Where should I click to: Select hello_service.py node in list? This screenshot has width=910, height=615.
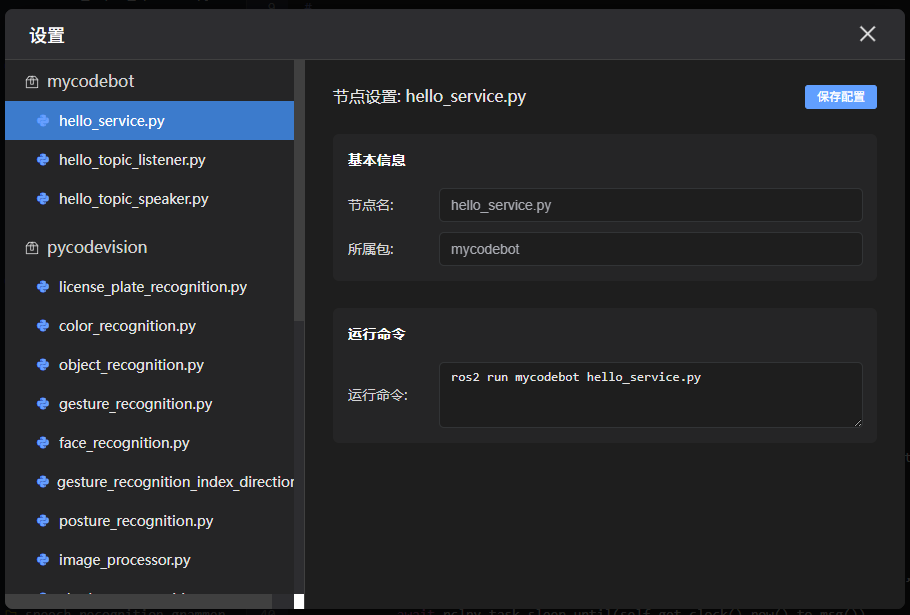point(112,121)
